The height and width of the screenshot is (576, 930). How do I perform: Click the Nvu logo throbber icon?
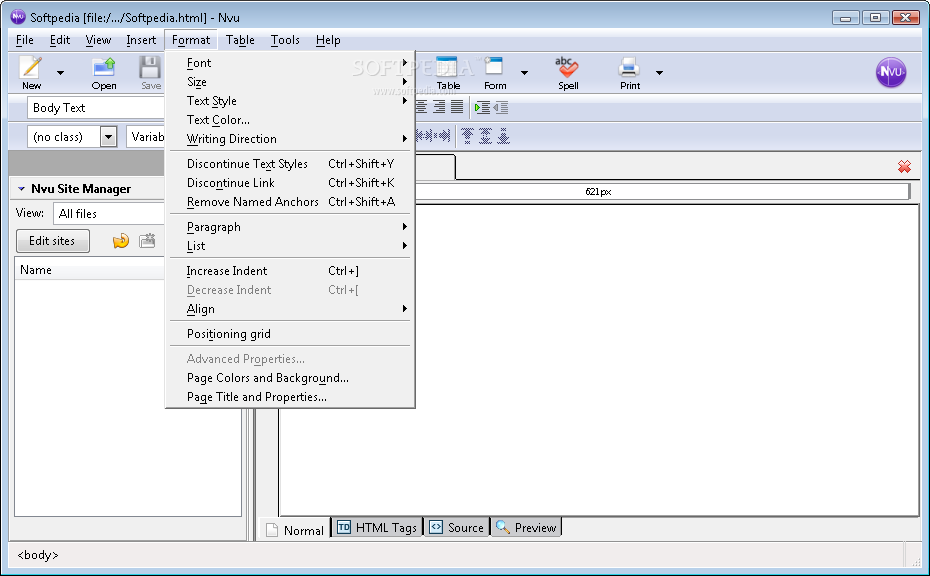(891, 72)
